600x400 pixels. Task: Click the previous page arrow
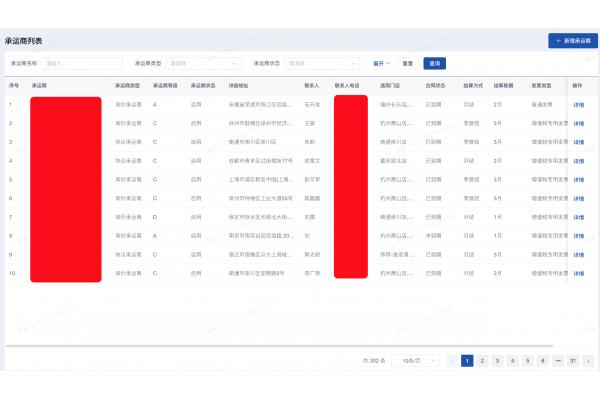[x=452, y=360]
